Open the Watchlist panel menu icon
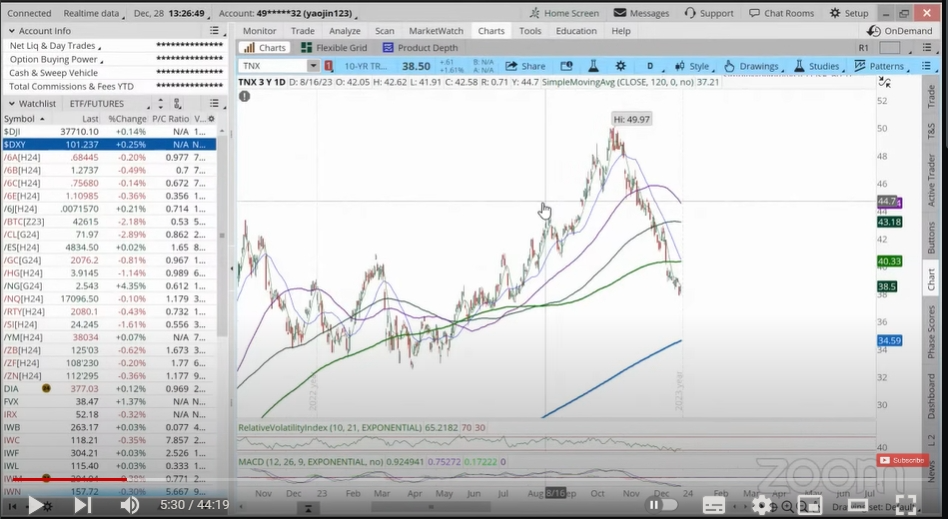Screen dimensions: 948x519 pyautogui.click(x=214, y=103)
